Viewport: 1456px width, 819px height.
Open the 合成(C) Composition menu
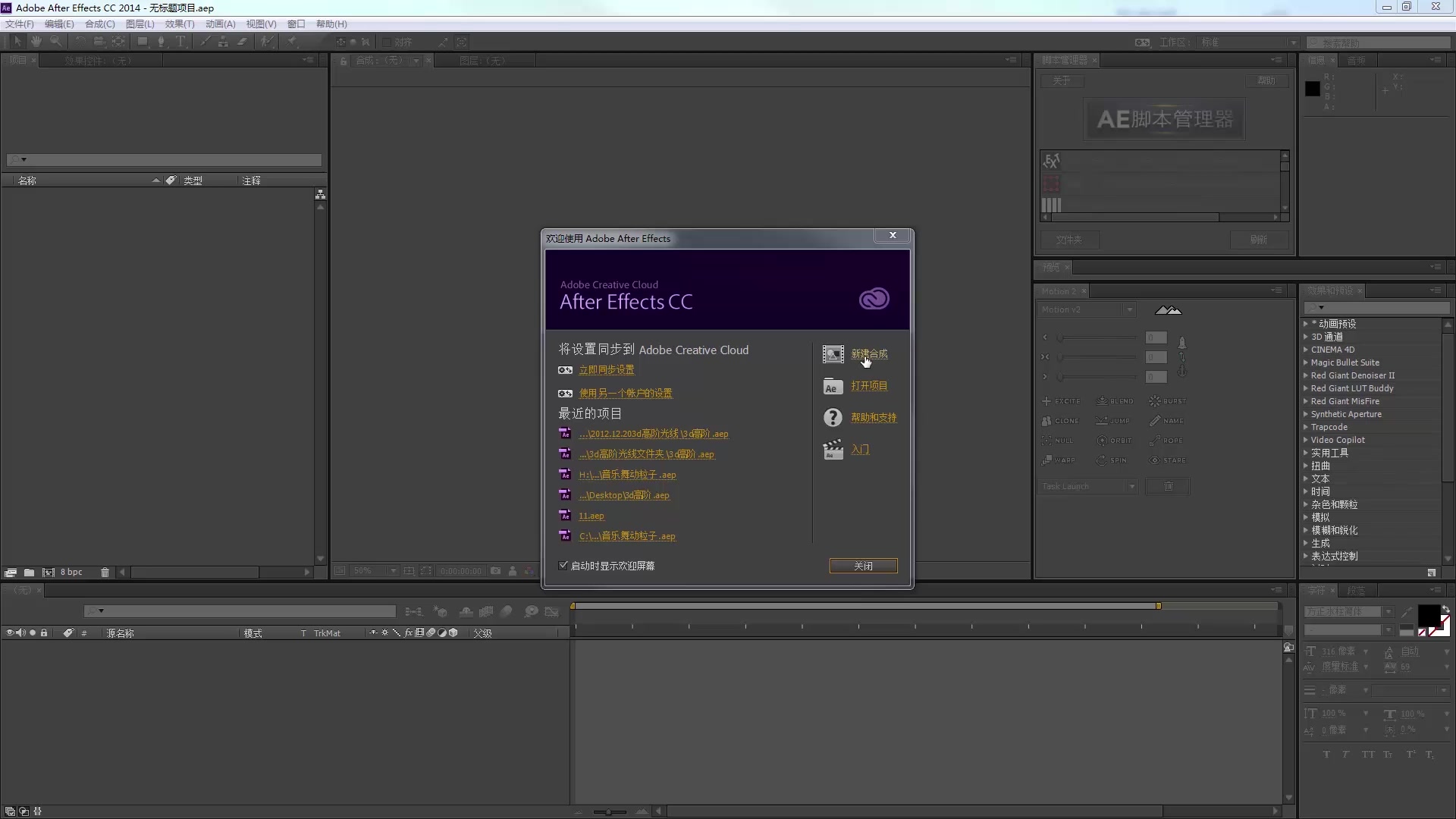pos(99,24)
